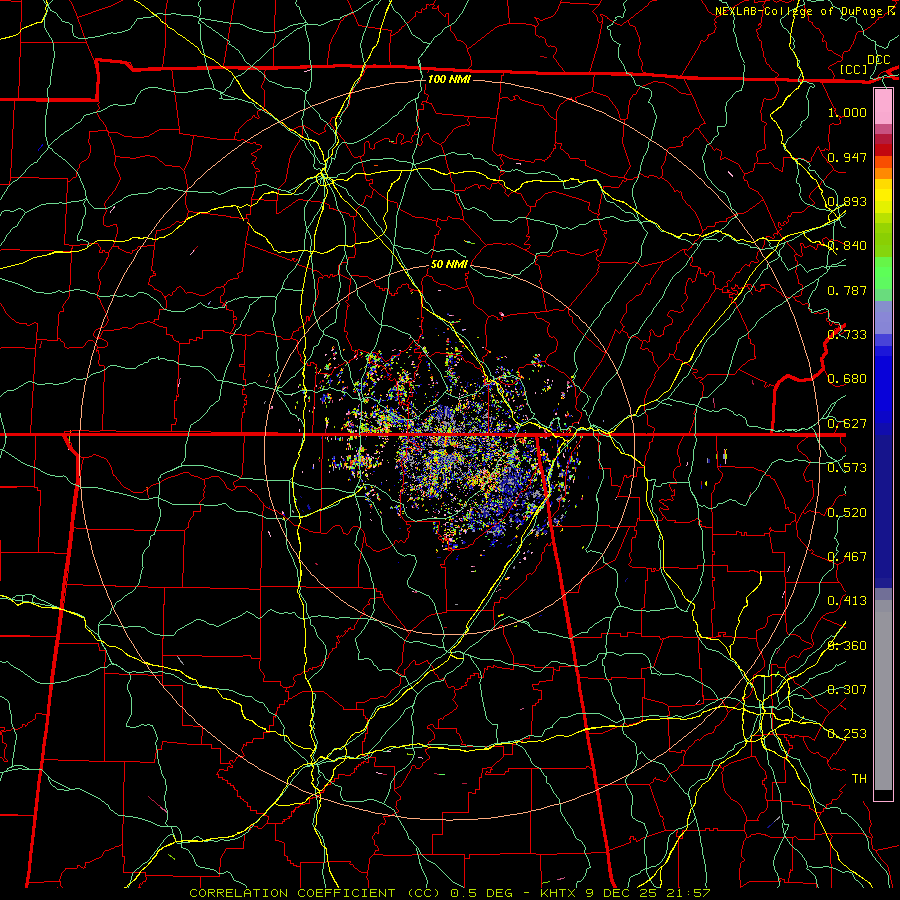Click the 1.000 legend value
Screen dimensions: 900x900
(x=847, y=112)
